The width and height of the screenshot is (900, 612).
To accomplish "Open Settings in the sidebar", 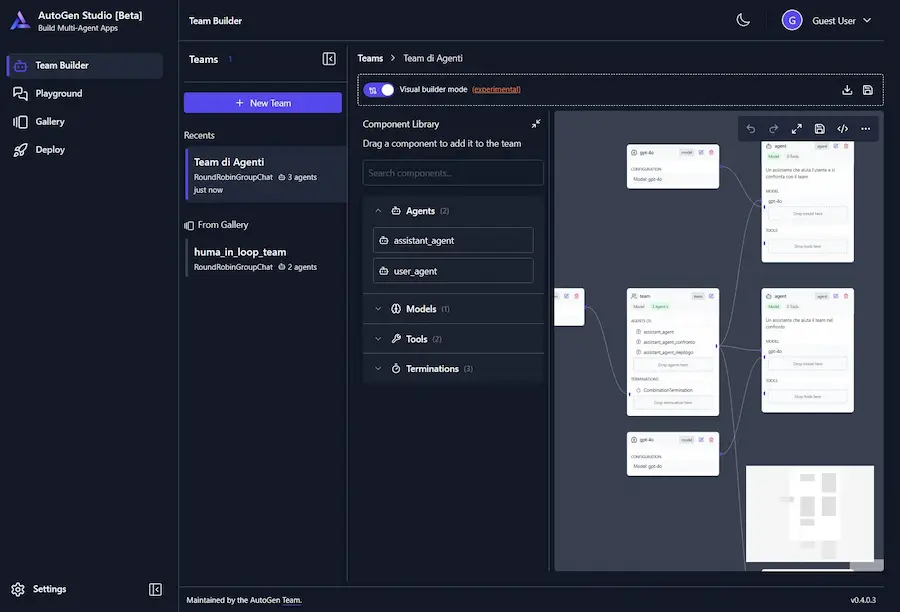I will tap(39, 589).
